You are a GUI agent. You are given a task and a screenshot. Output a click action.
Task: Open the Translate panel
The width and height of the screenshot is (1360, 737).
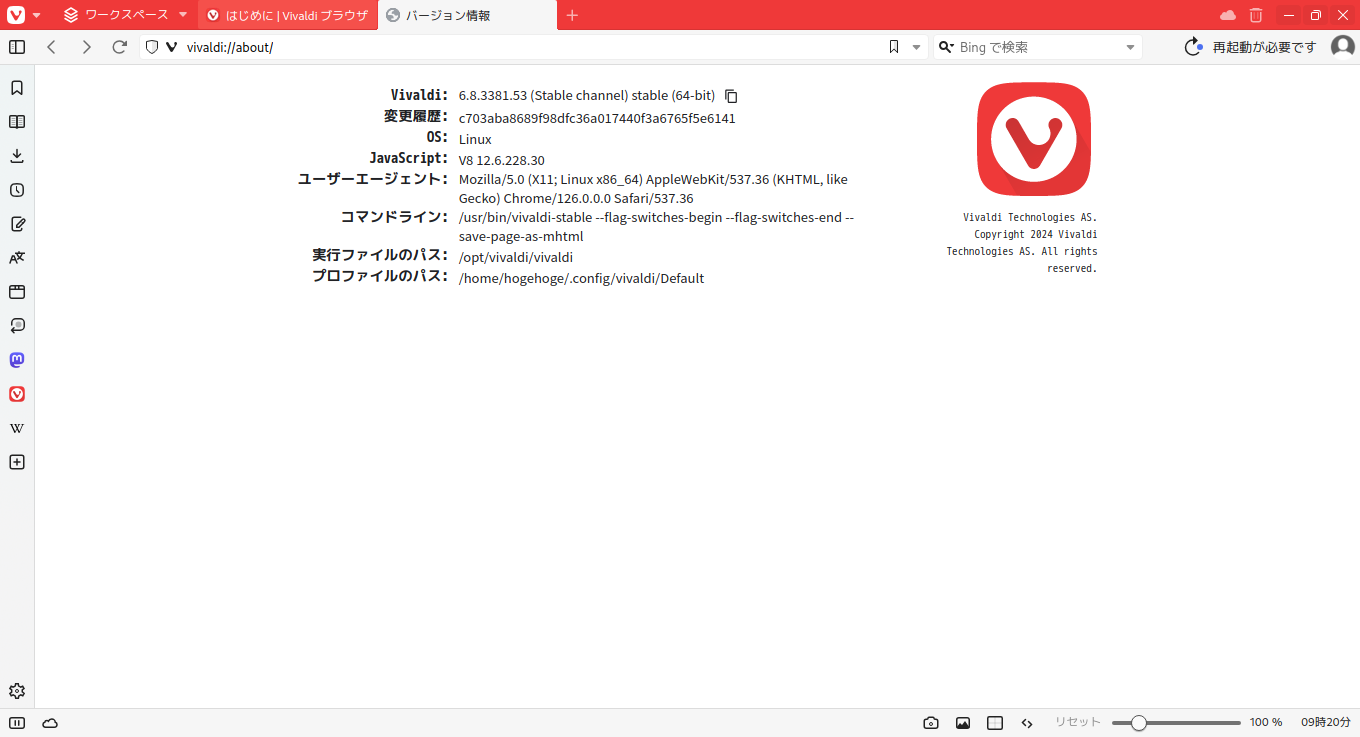pyautogui.click(x=17, y=257)
